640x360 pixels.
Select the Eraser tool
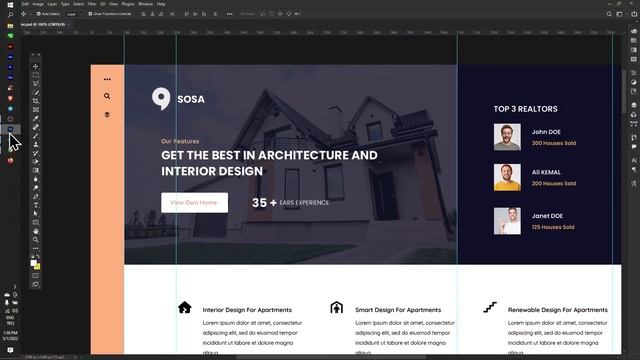click(36, 162)
